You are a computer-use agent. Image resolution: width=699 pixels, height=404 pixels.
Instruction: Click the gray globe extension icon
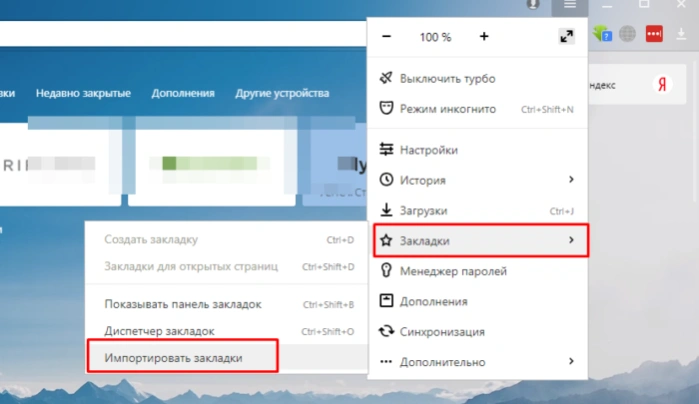[627, 34]
